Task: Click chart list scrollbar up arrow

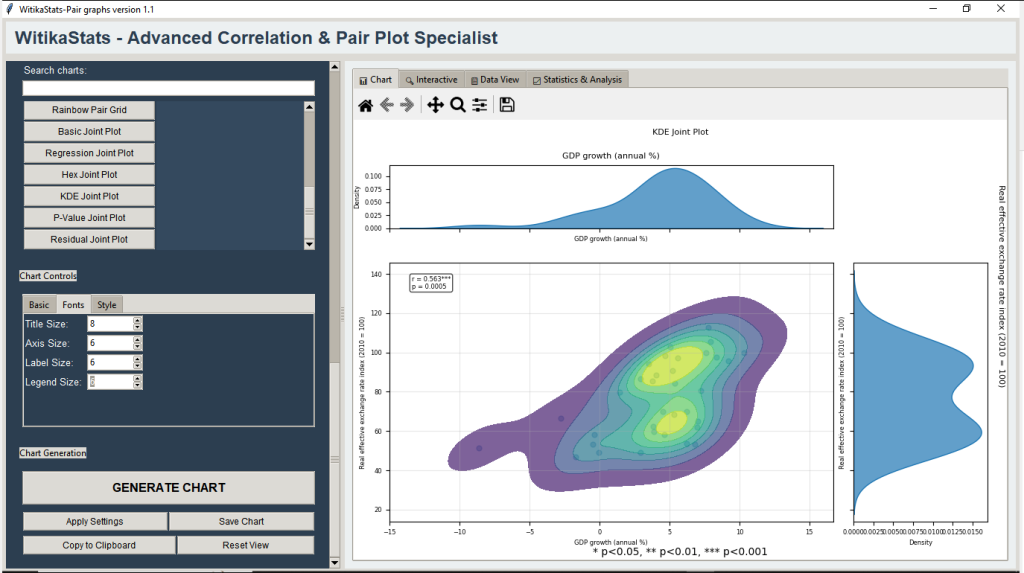Action: (310, 106)
